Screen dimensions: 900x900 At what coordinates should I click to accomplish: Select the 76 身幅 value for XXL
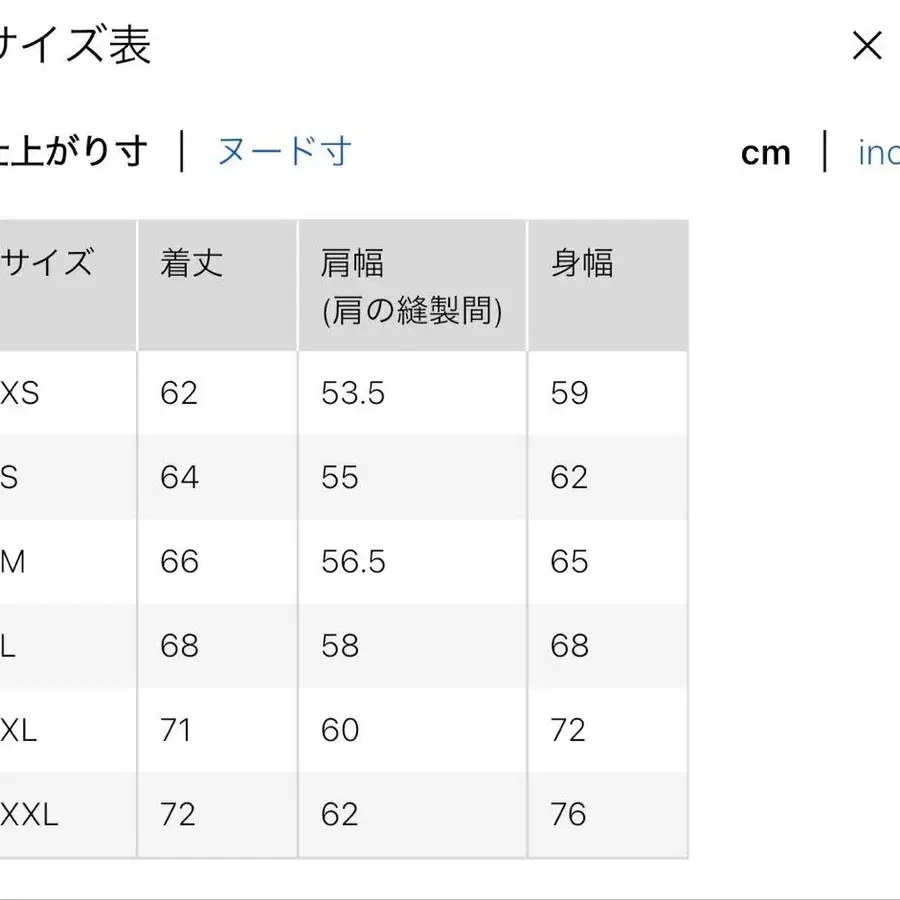click(x=568, y=813)
